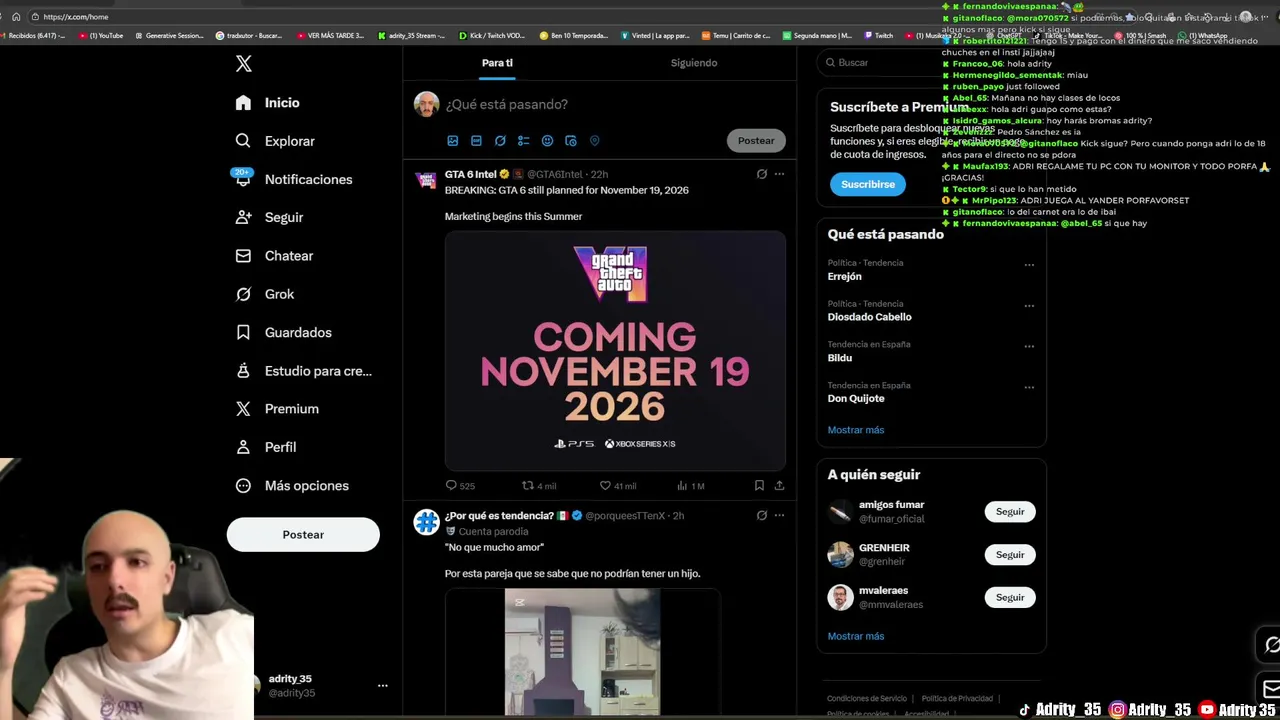Switch to the Siguiendo tab
1280x720 pixels.
coord(694,63)
